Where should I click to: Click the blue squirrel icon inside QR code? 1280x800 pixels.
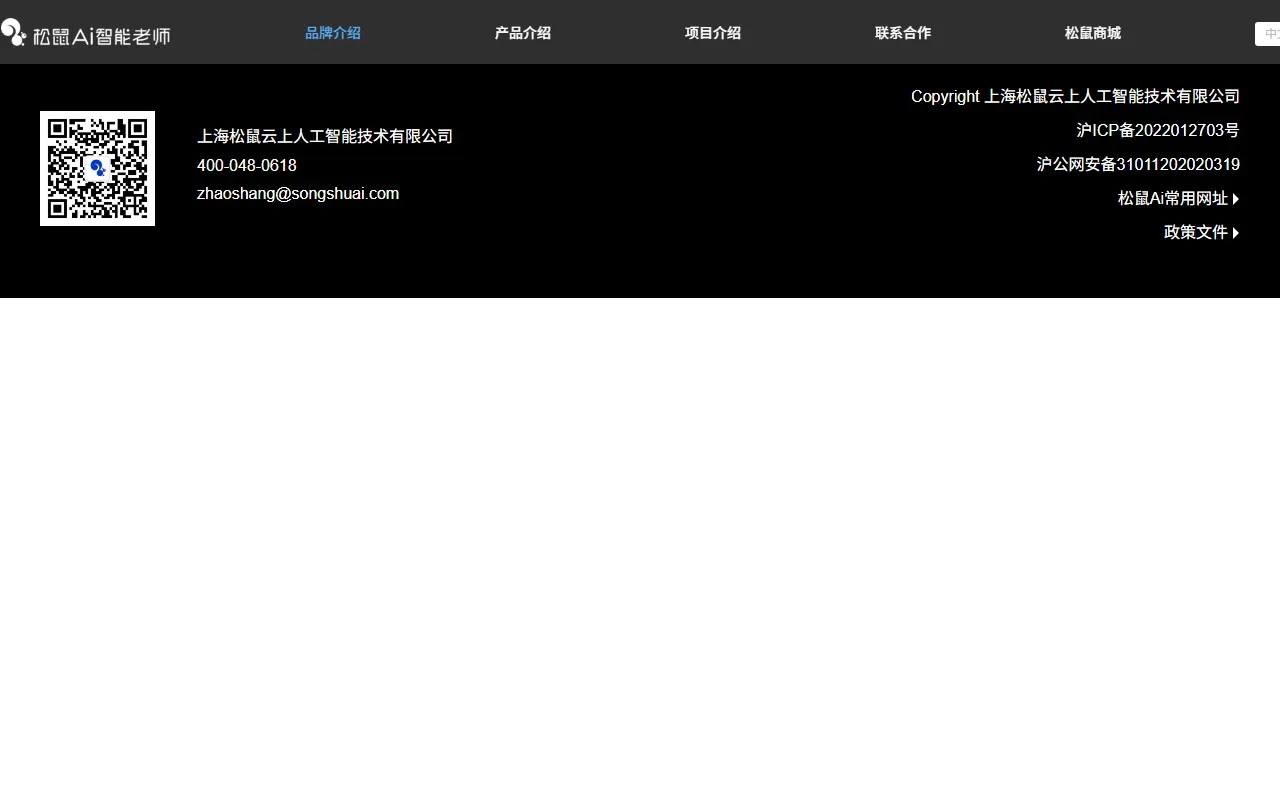click(x=97, y=168)
